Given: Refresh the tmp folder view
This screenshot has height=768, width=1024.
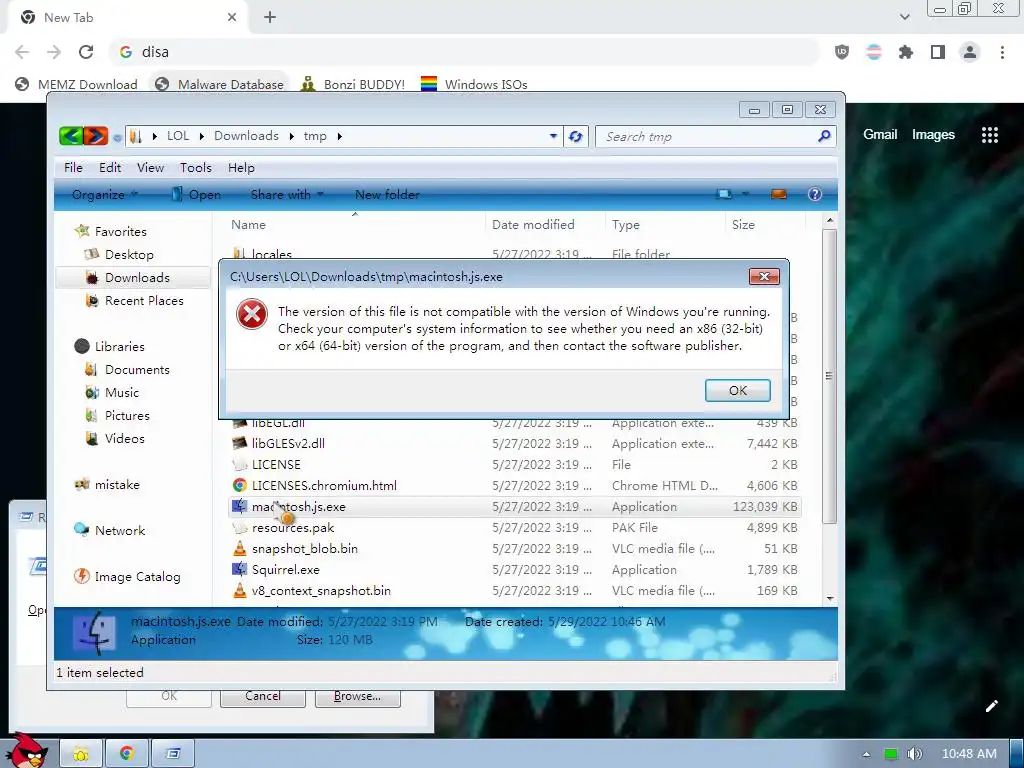Looking at the screenshot, I should click(575, 136).
